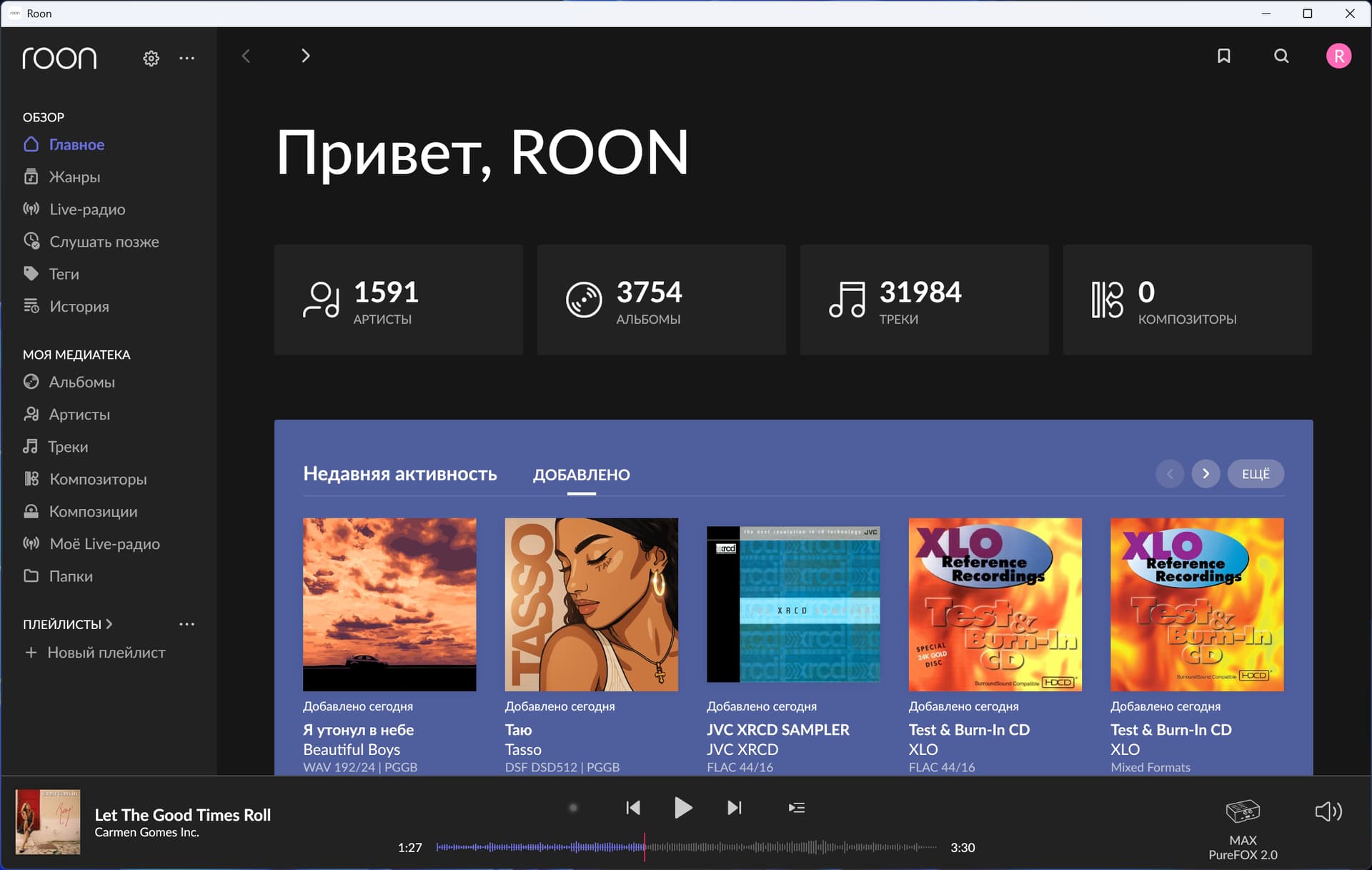Show next recent activity items arrow
Screen dimensions: 1372x870
tap(1206, 474)
